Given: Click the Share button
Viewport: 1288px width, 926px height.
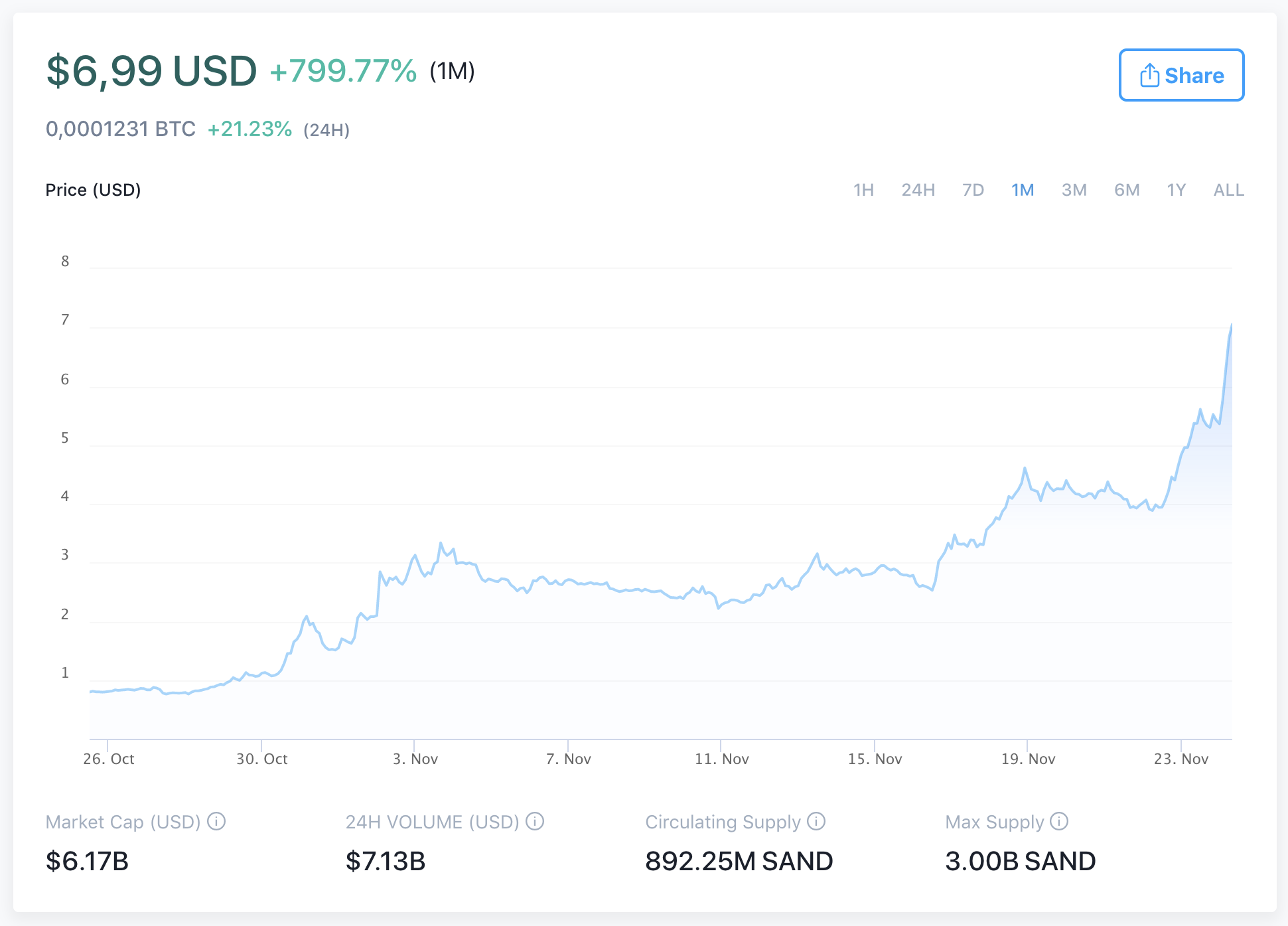Looking at the screenshot, I should 1181,75.
